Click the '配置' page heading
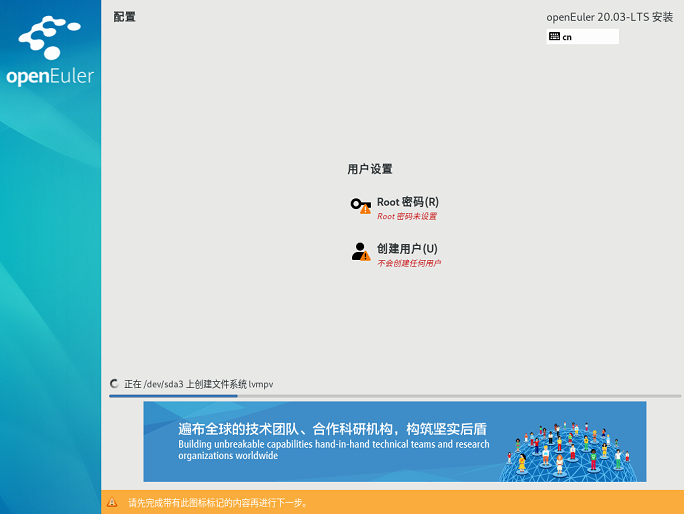Image resolution: width=684 pixels, height=514 pixels. coord(124,17)
